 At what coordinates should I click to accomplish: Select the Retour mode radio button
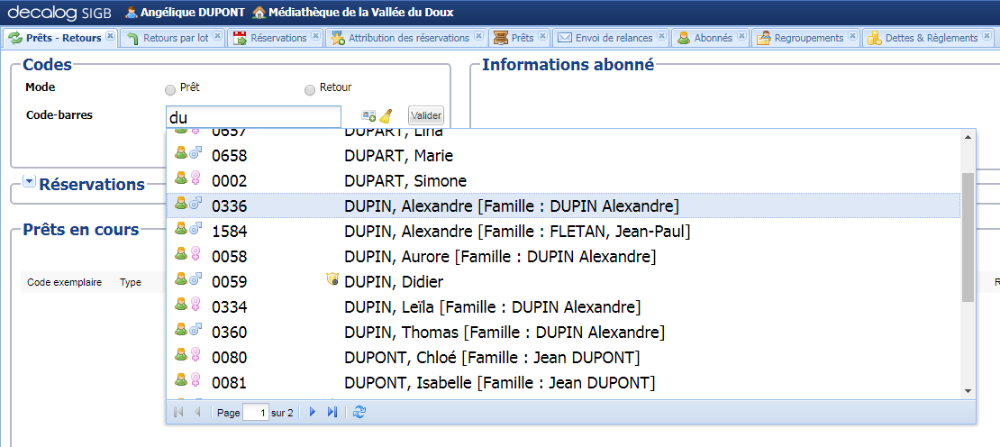point(310,90)
